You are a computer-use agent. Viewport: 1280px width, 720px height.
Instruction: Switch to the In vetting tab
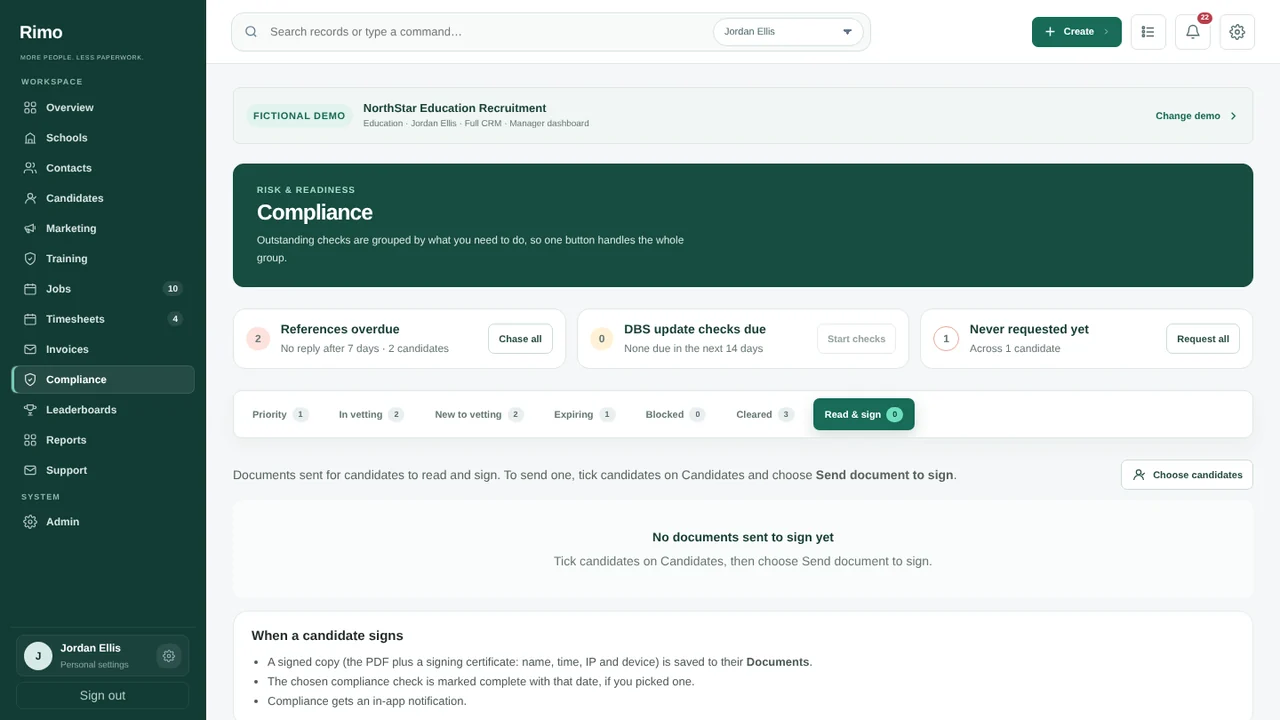[x=371, y=414]
